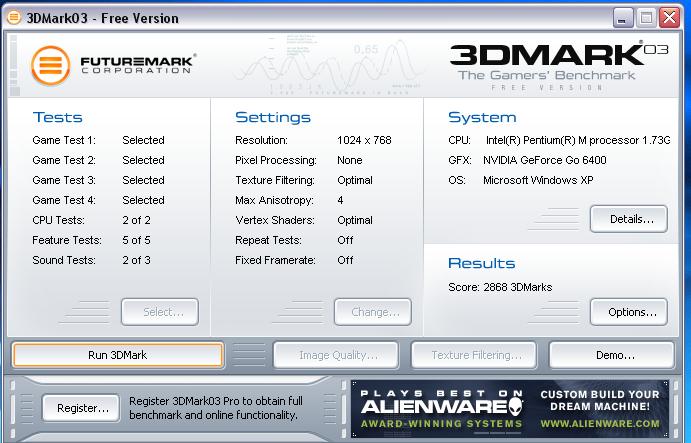Minimize the 3DMark03 window
Viewport: 691px width, 443px height.
click(x=622, y=18)
